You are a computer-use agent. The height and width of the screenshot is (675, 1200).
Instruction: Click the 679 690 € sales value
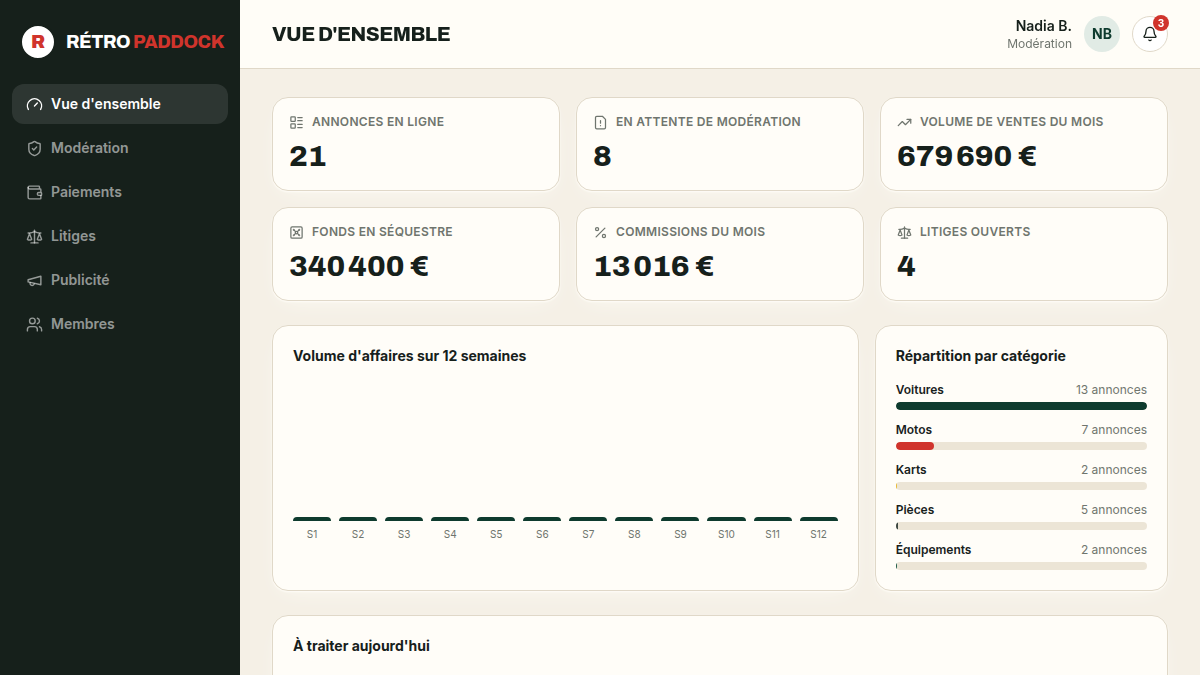tap(966, 156)
